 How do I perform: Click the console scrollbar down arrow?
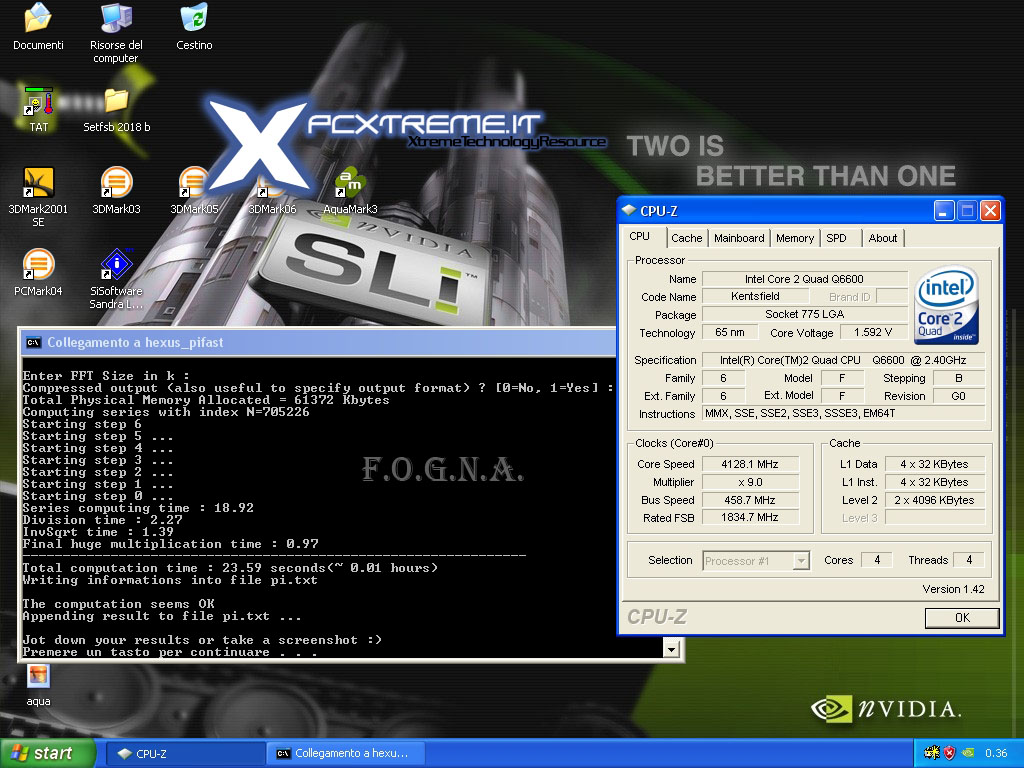tap(671, 648)
